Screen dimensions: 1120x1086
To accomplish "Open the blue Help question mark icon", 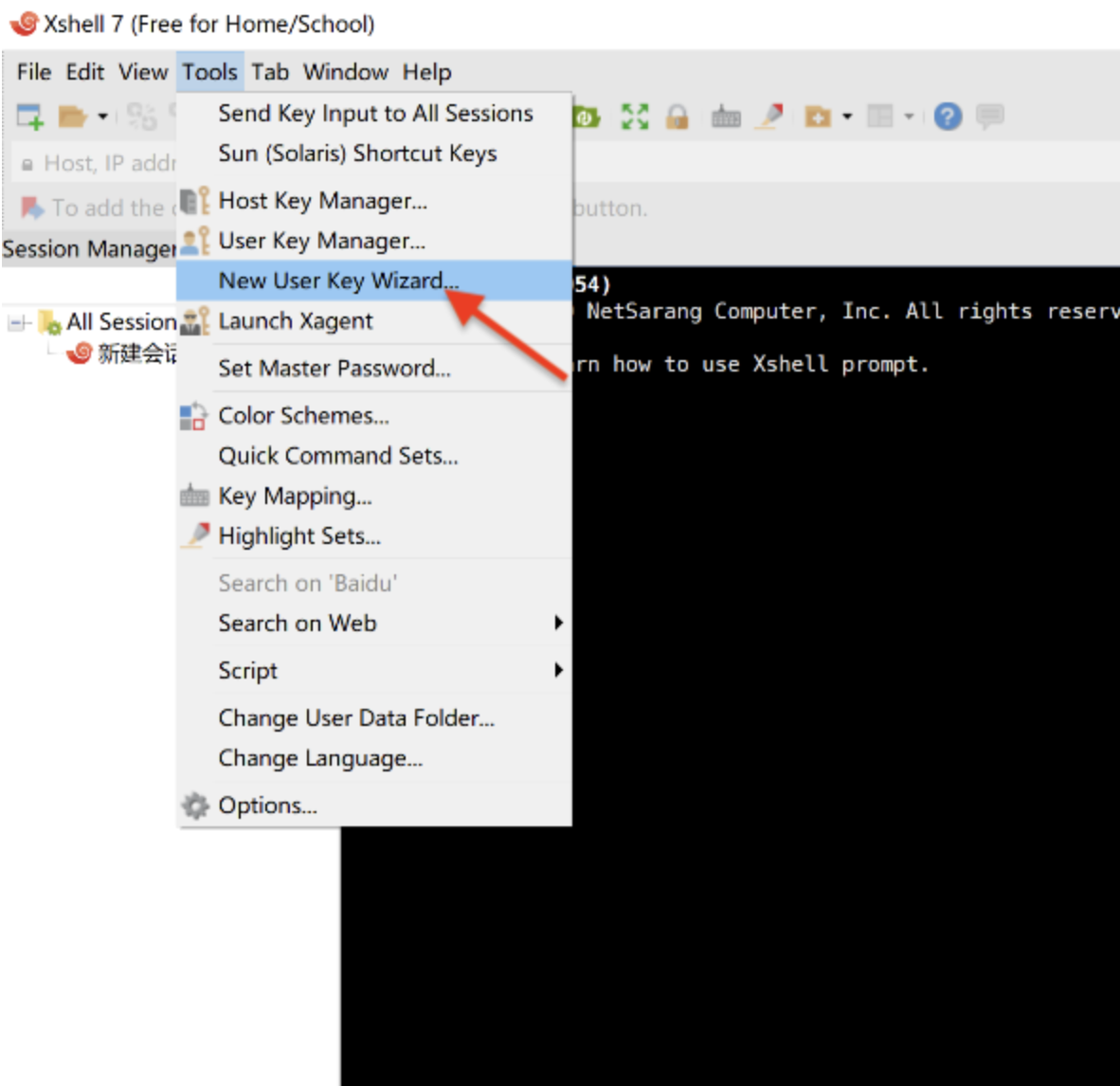I will [948, 117].
